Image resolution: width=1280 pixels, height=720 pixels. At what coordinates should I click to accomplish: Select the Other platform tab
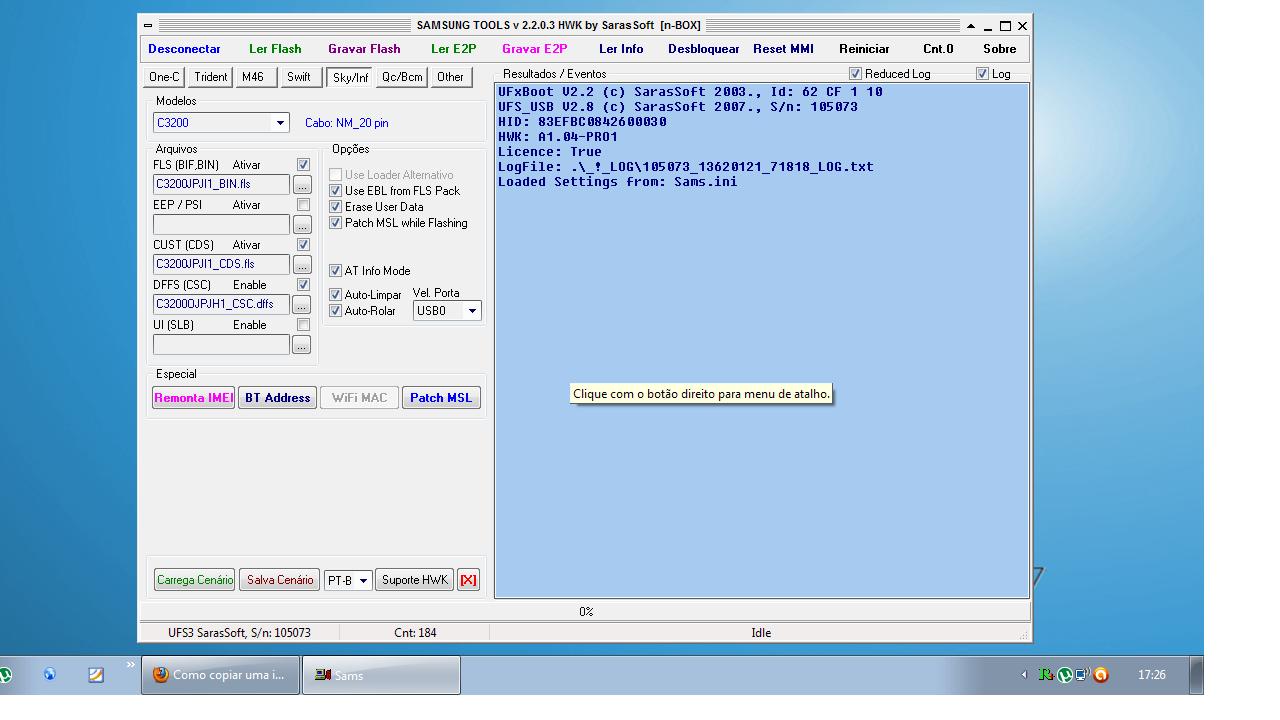(451, 77)
